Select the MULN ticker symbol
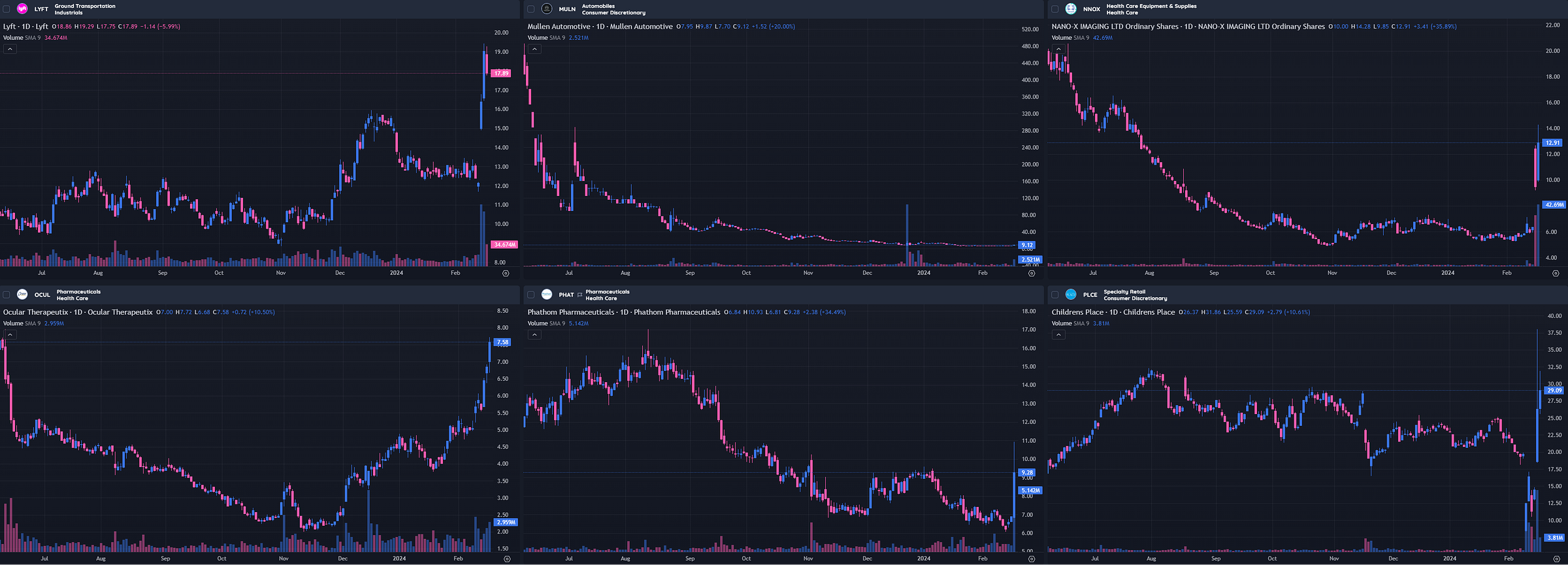This screenshot has height=565, width=1568. click(x=567, y=9)
